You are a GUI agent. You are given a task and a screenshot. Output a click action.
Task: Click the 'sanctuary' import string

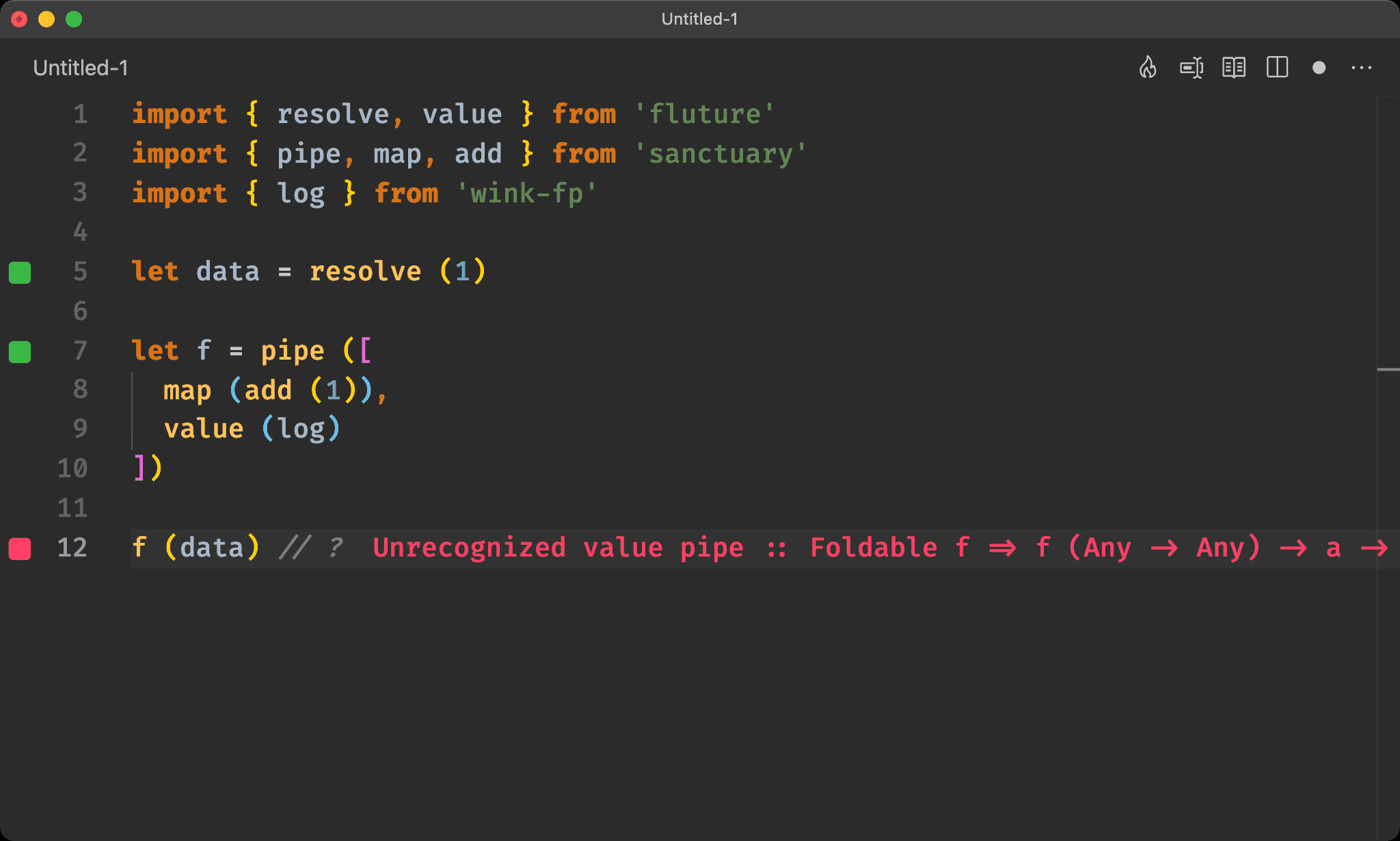pyautogui.click(x=718, y=152)
